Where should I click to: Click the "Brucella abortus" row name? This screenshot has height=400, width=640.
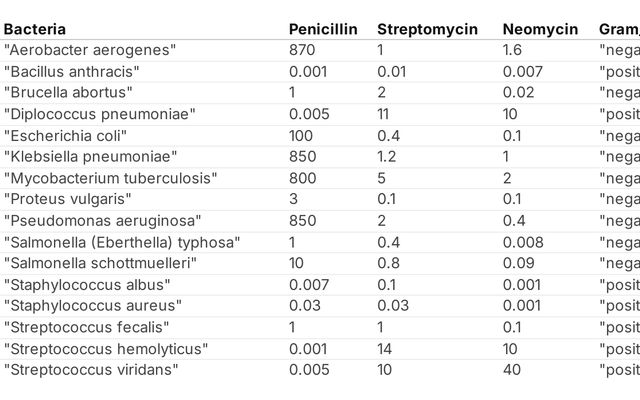coord(68,92)
